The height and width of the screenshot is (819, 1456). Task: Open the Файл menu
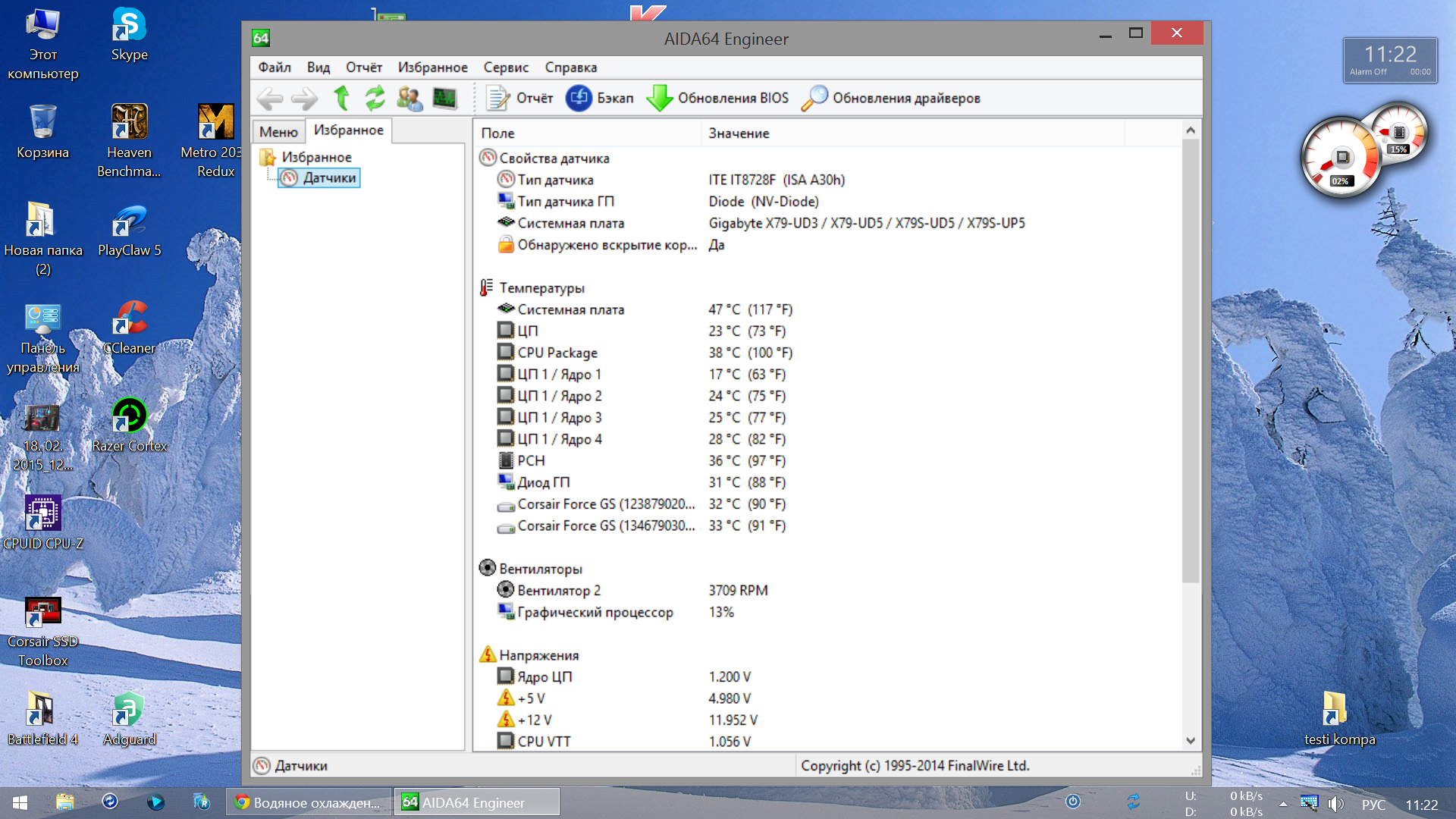coord(274,67)
